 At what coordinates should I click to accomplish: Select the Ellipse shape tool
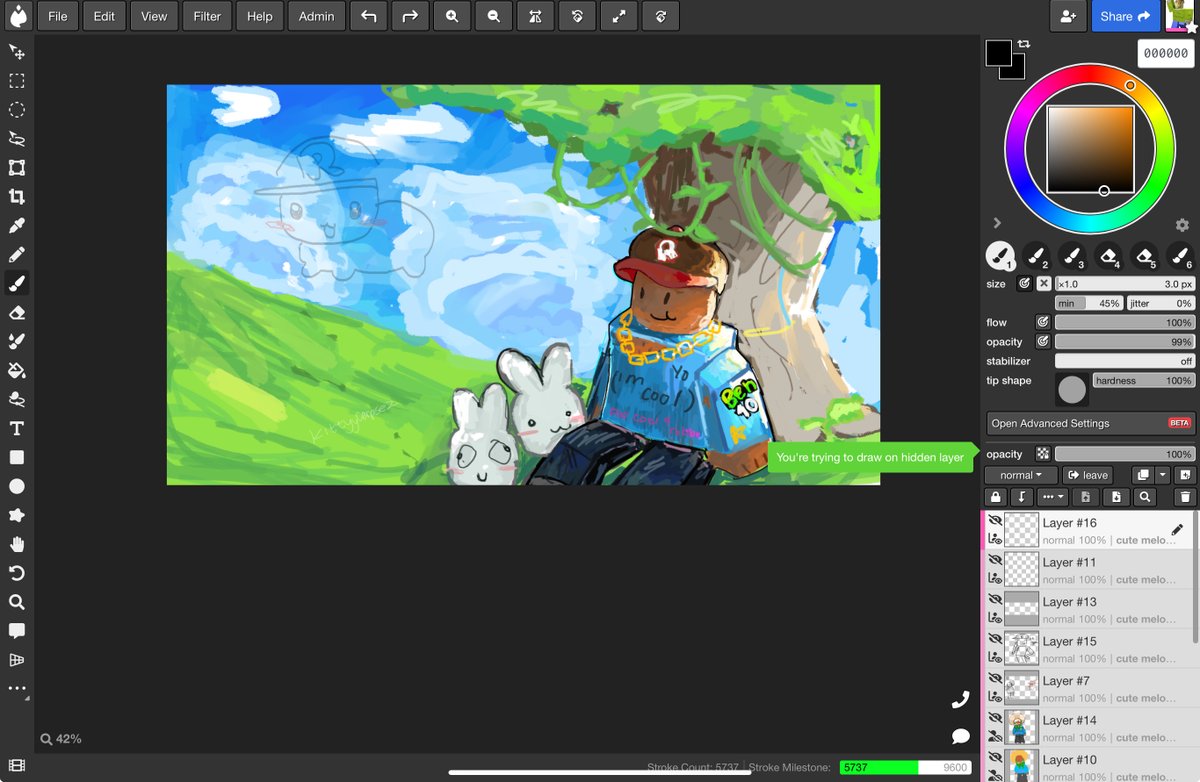click(16, 486)
